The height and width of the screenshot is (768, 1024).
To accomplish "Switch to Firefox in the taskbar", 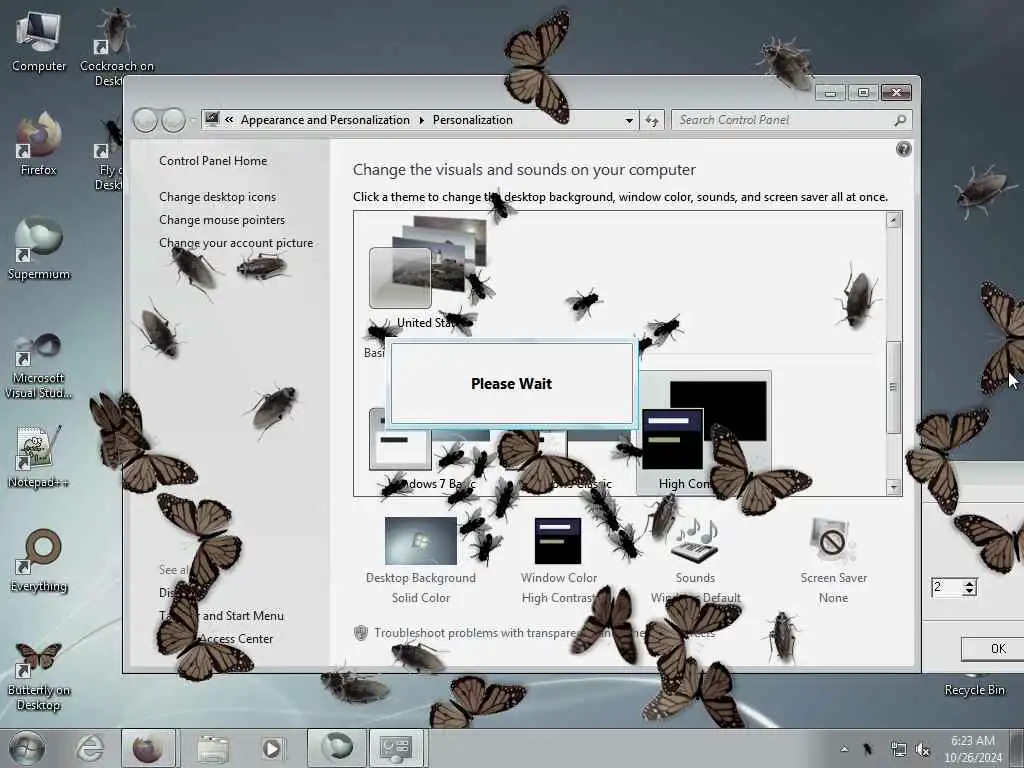I will coord(148,748).
